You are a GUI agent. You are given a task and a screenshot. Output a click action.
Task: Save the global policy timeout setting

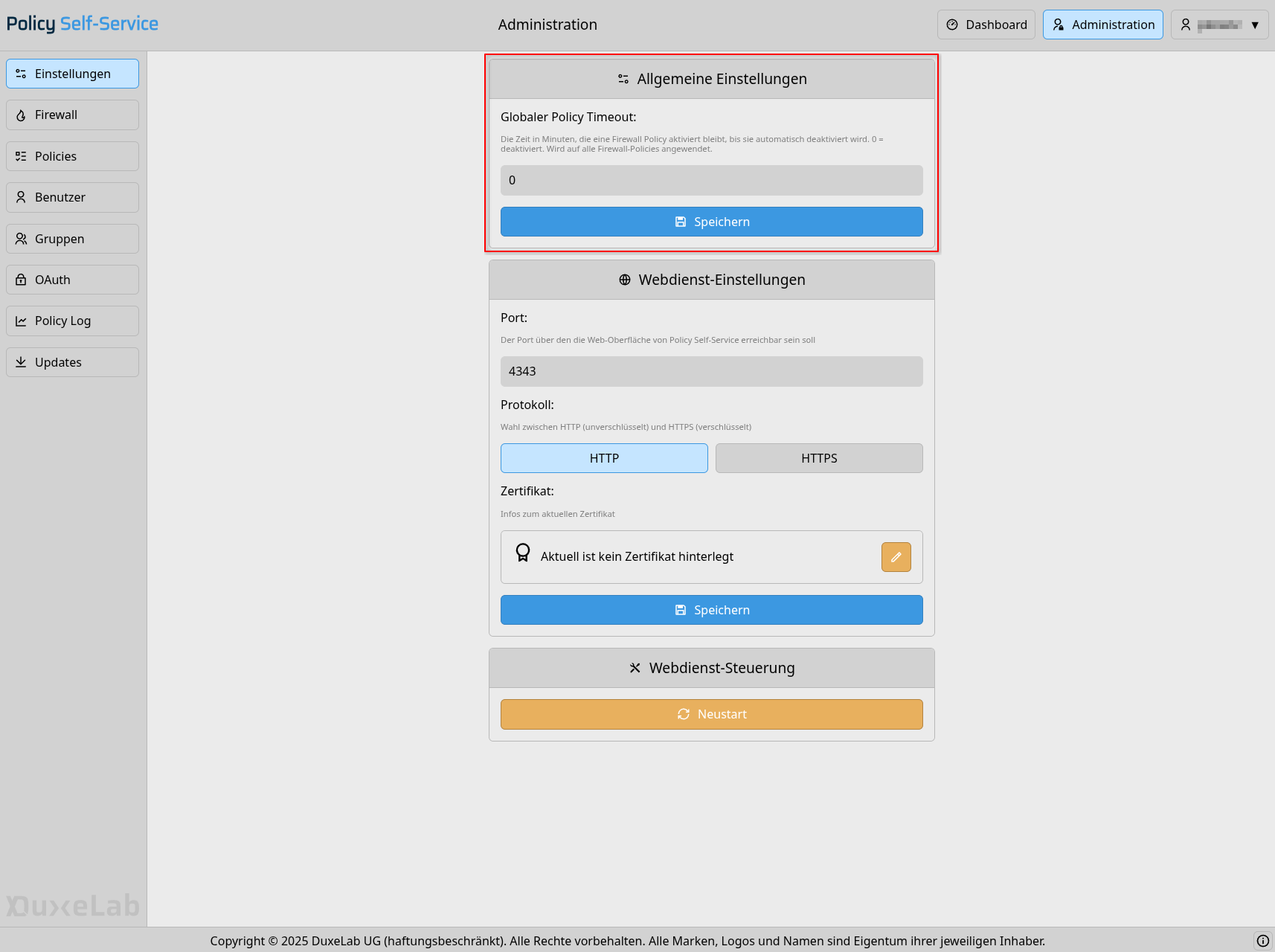click(711, 222)
